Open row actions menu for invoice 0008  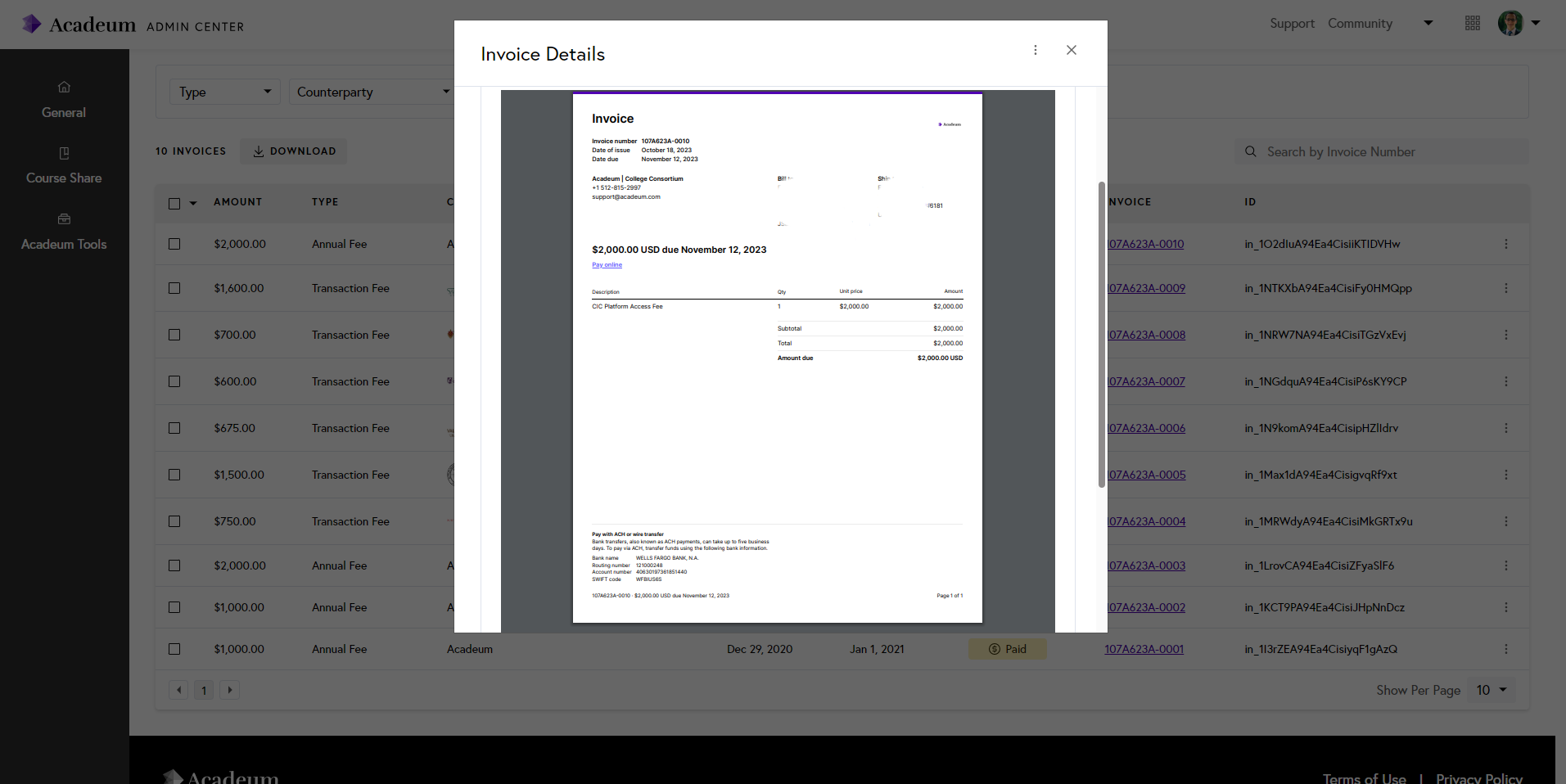[1505, 335]
